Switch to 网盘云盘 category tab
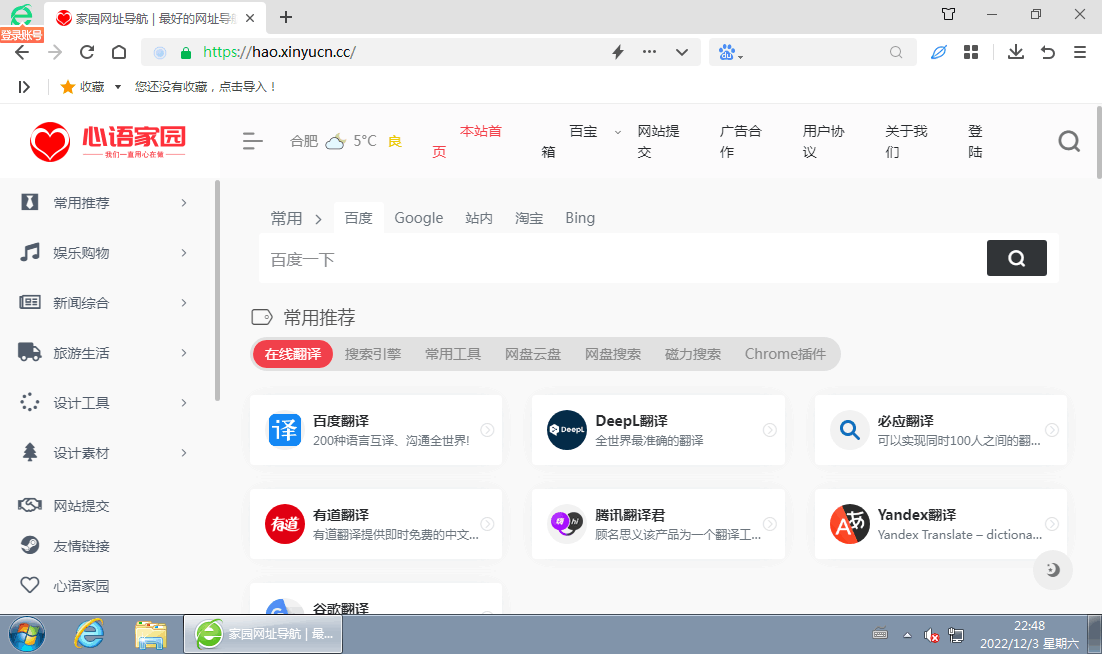Image resolution: width=1102 pixels, height=654 pixels. pos(533,354)
